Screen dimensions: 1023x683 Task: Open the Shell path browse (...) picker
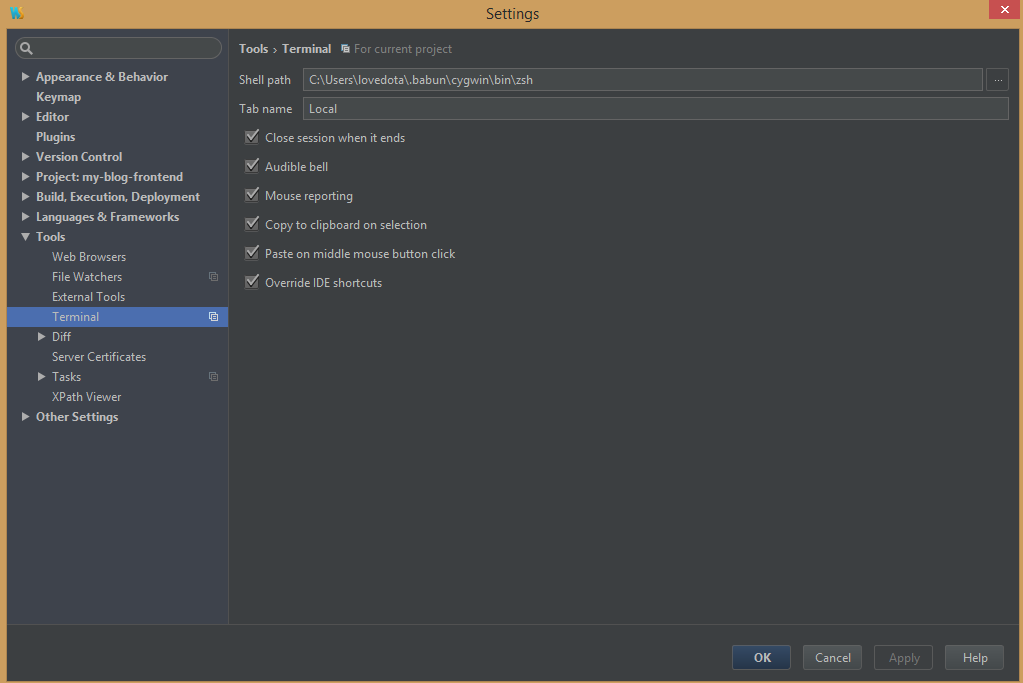(x=997, y=79)
